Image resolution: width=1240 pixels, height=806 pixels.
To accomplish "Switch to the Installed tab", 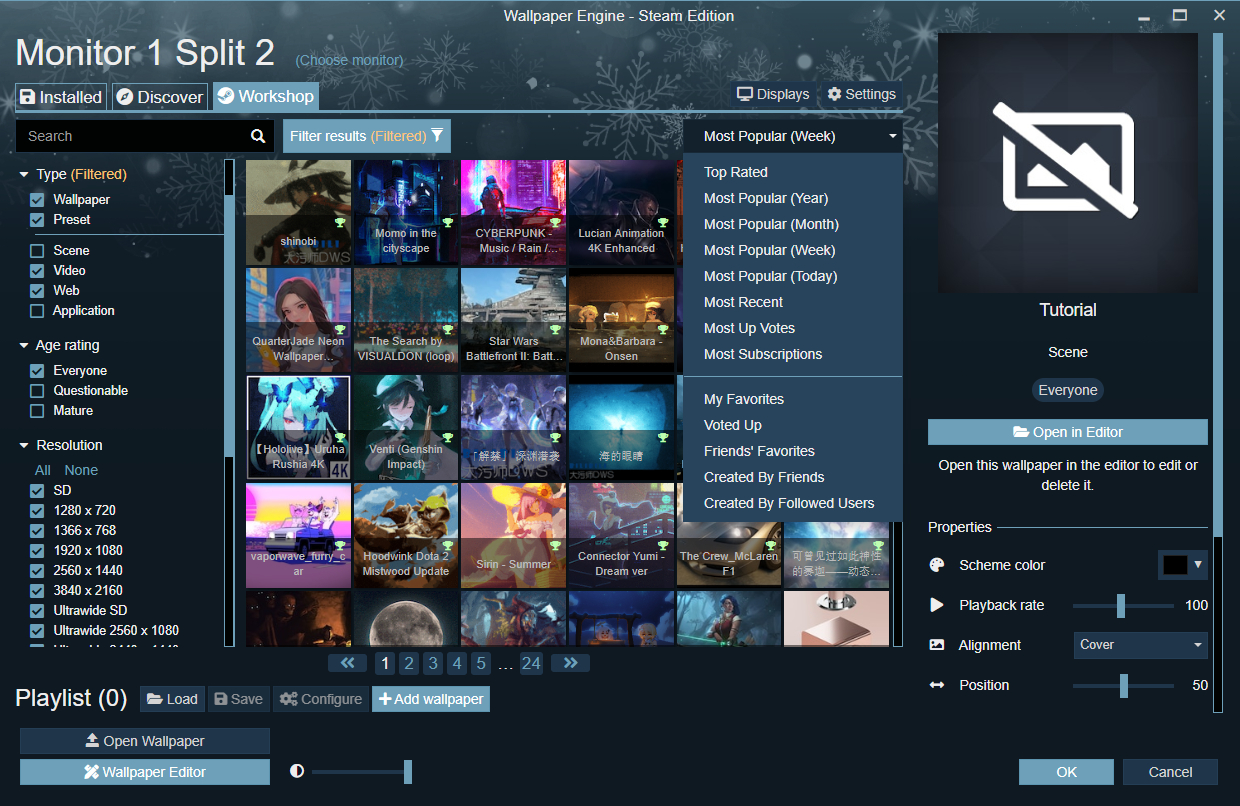I will [x=61, y=97].
